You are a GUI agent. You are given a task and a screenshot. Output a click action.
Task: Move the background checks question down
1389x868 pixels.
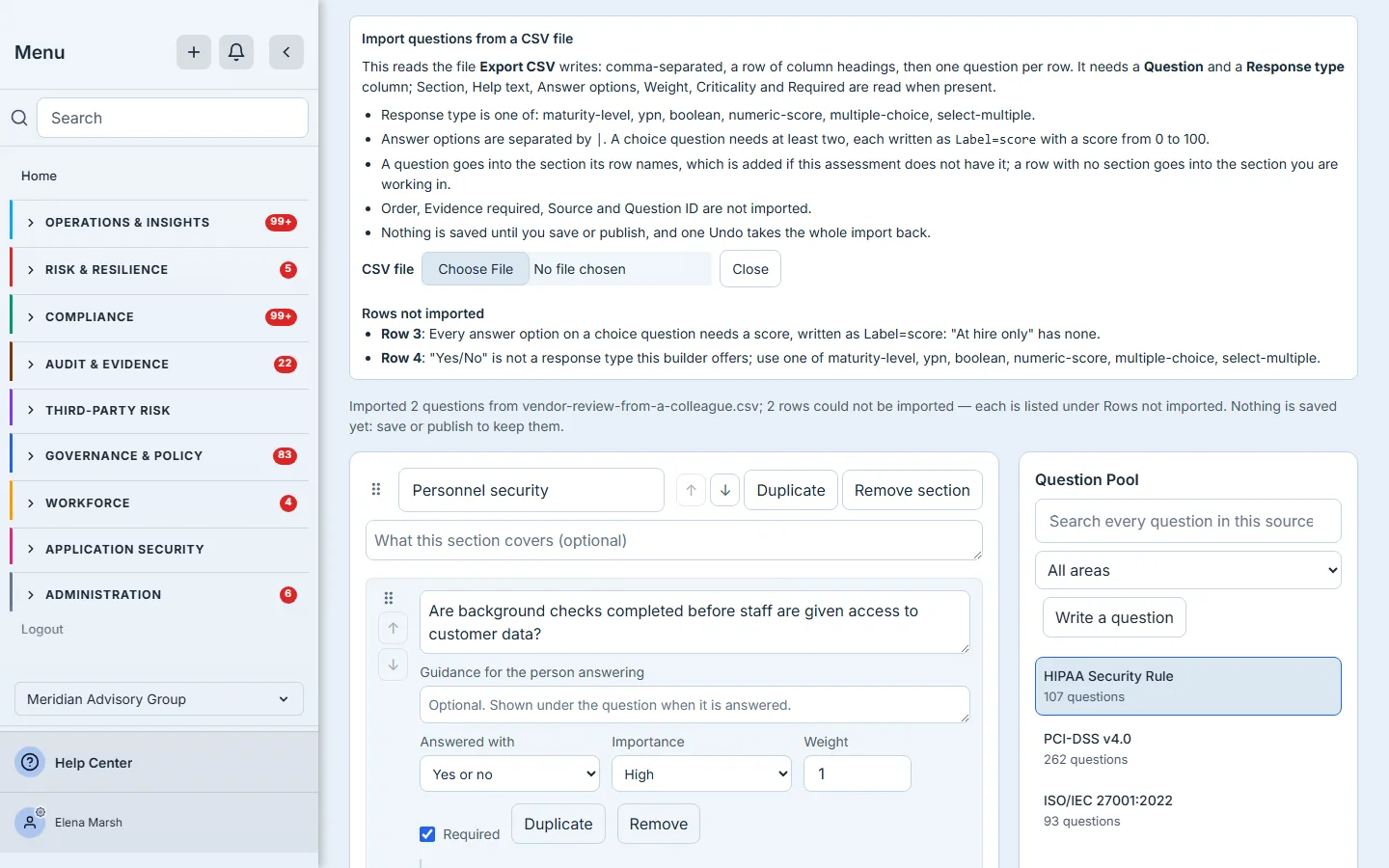(x=394, y=665)
